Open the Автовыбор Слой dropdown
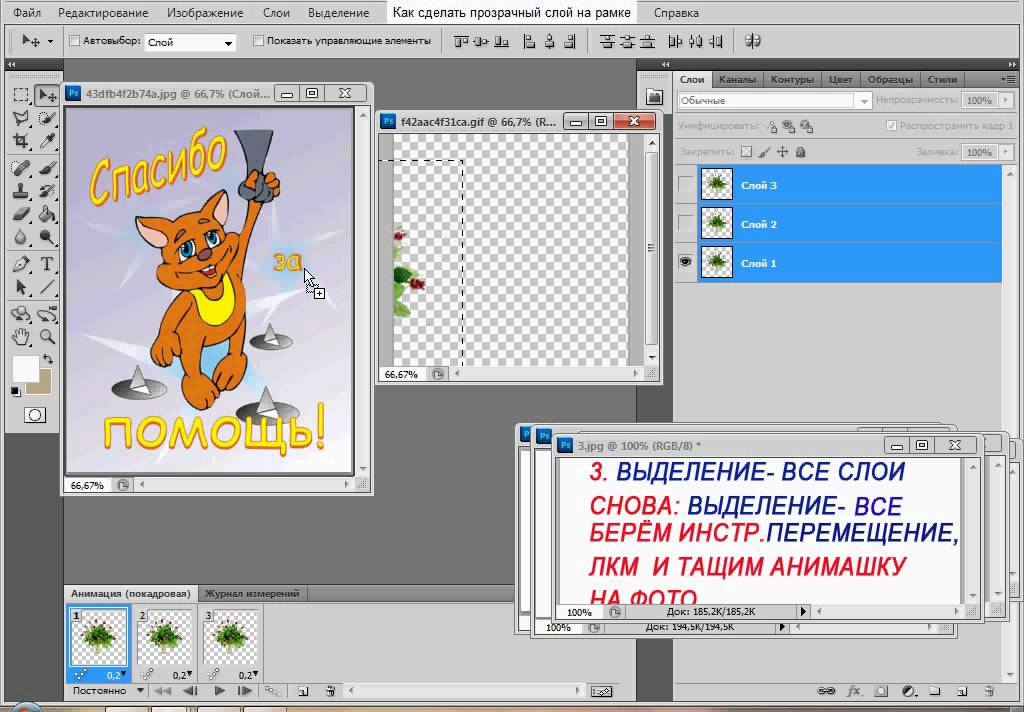 189,42
